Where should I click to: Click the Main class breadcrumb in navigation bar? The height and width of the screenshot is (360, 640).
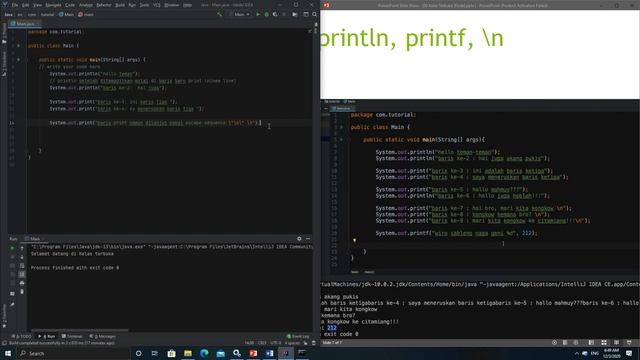click(x=66, y=14)
